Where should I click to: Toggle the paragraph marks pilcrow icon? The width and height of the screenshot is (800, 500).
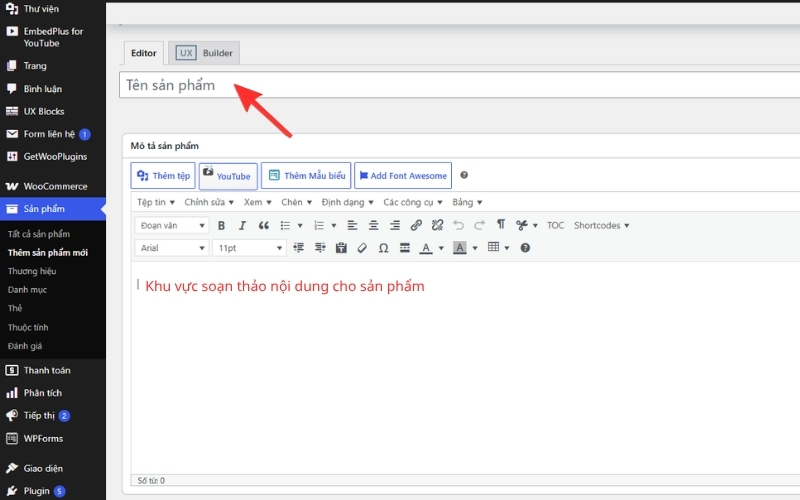tap(501, 225)
